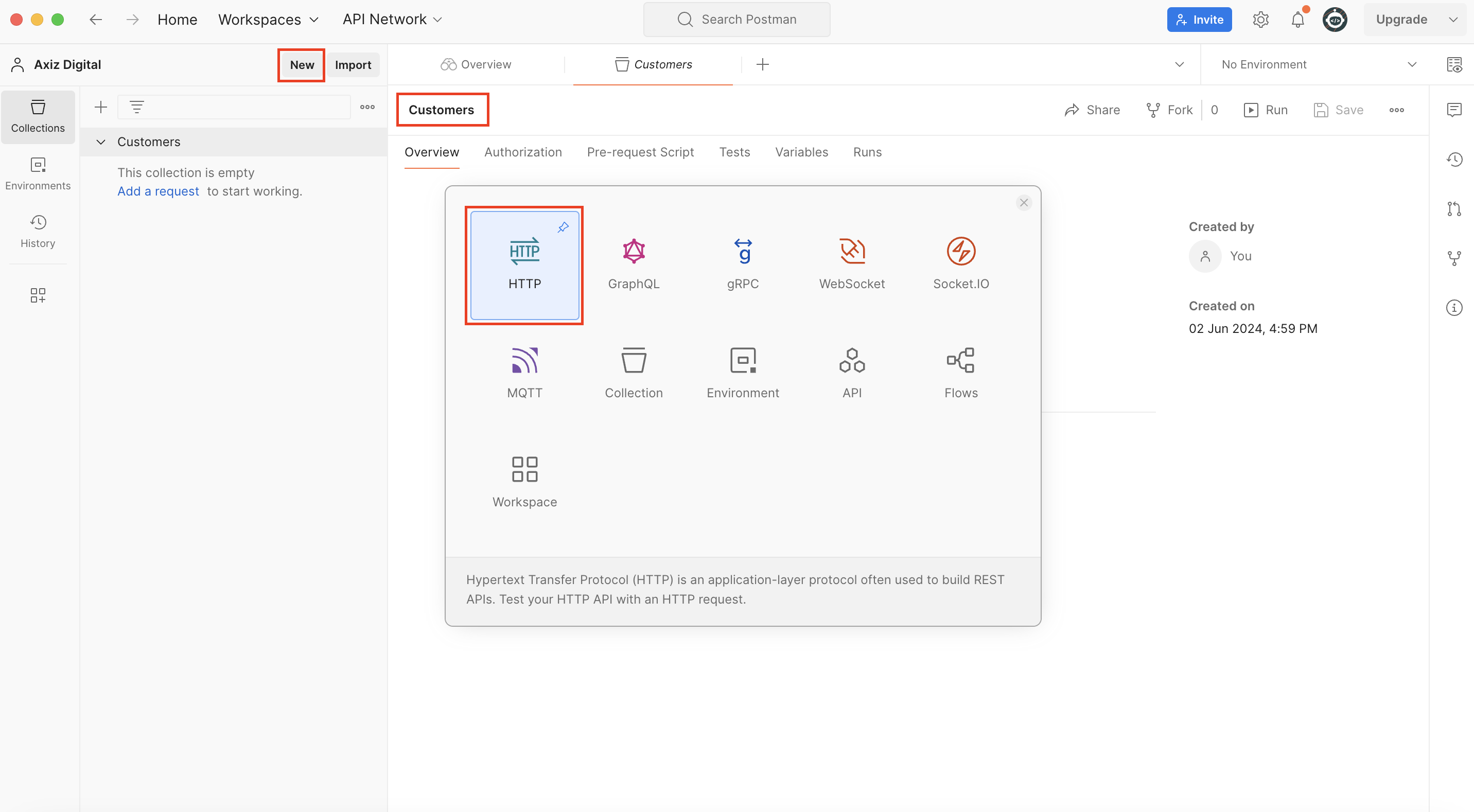This screenshot has height=812, width=1474.
Task: Click the configure sidebar apps icon
Action: [x=38, y=295]
